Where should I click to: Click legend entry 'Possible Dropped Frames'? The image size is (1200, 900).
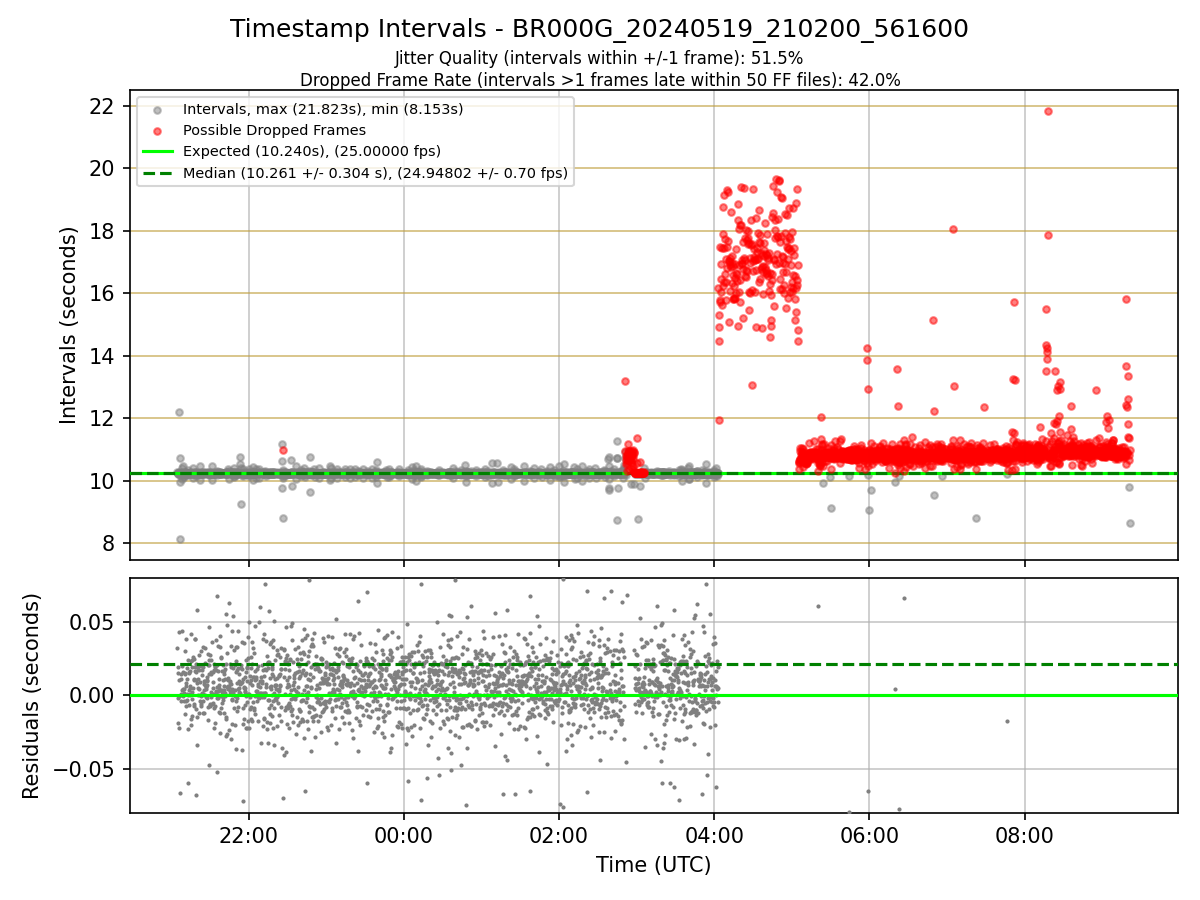pos(274,130)
